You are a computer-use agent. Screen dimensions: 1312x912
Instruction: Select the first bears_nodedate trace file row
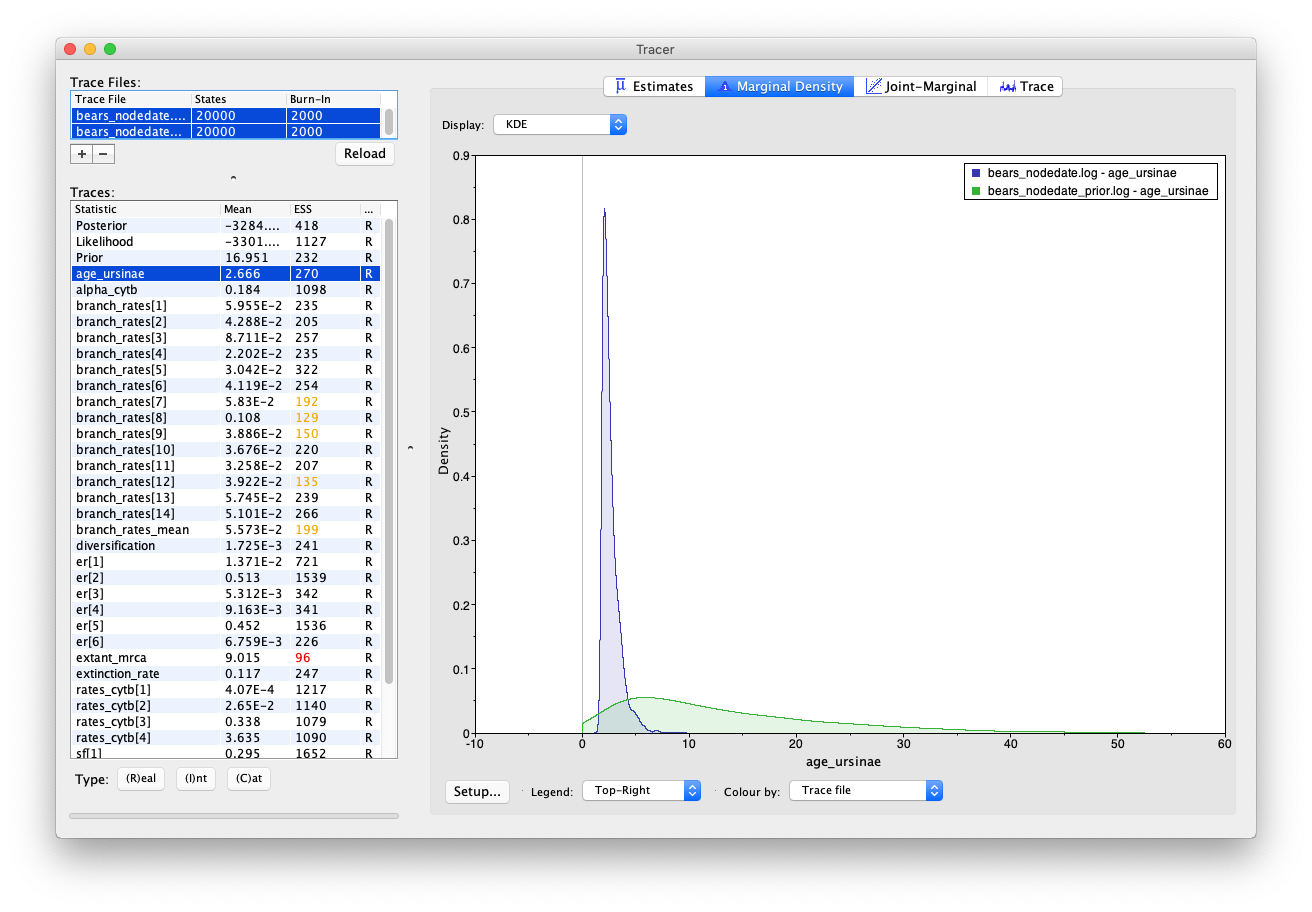226,115
